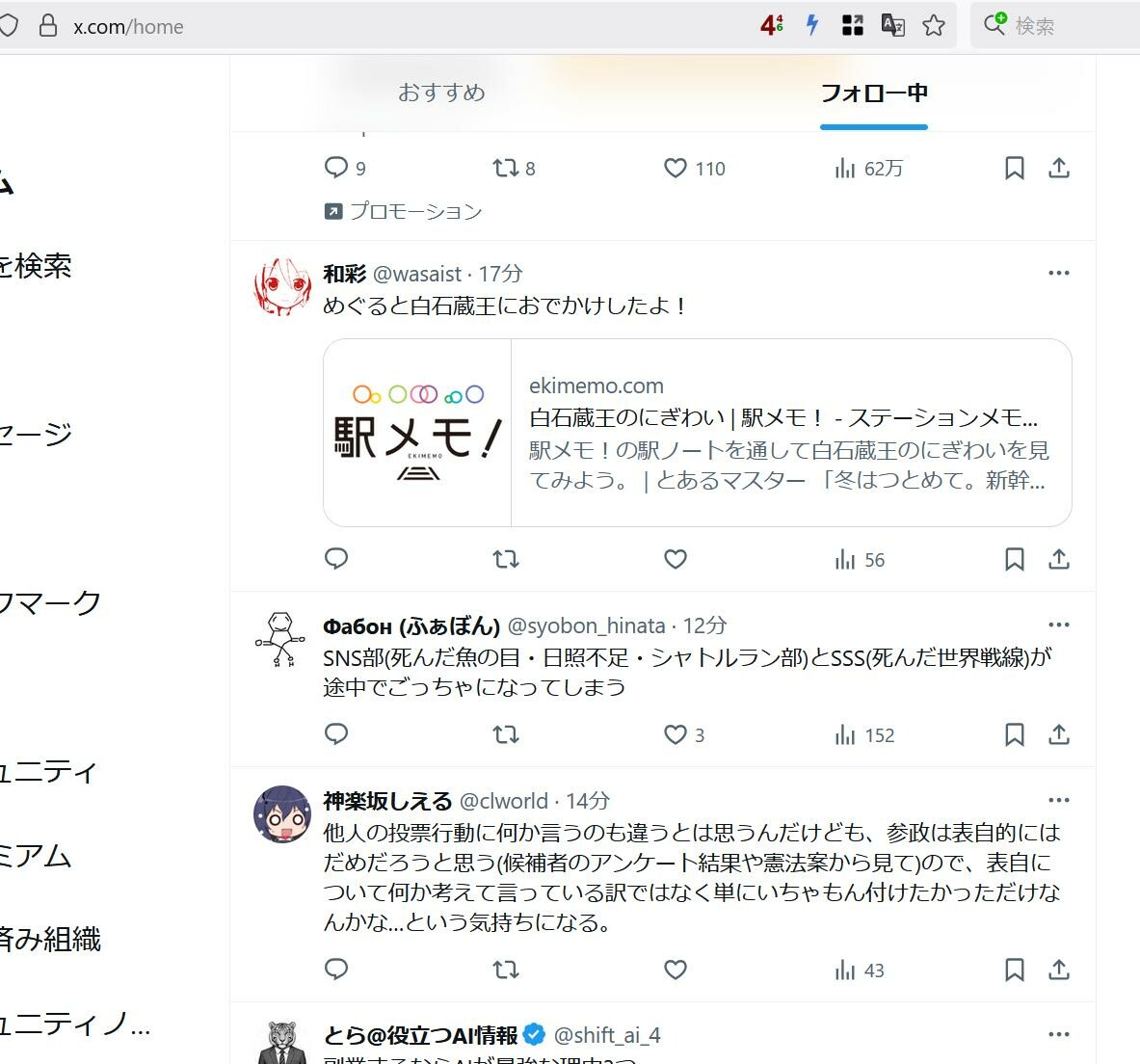Select the フォロー中 tab
This screenshot has width=1140, height=1064.
click(874, 93)
